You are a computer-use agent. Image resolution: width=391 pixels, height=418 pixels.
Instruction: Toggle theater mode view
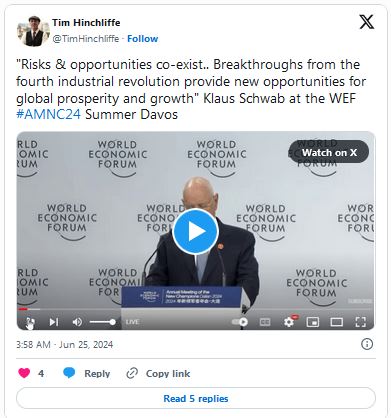337,322
